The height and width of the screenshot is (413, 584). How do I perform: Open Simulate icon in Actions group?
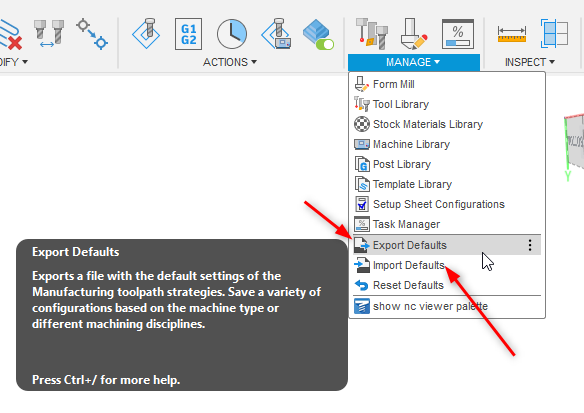[x=146, y=34]
